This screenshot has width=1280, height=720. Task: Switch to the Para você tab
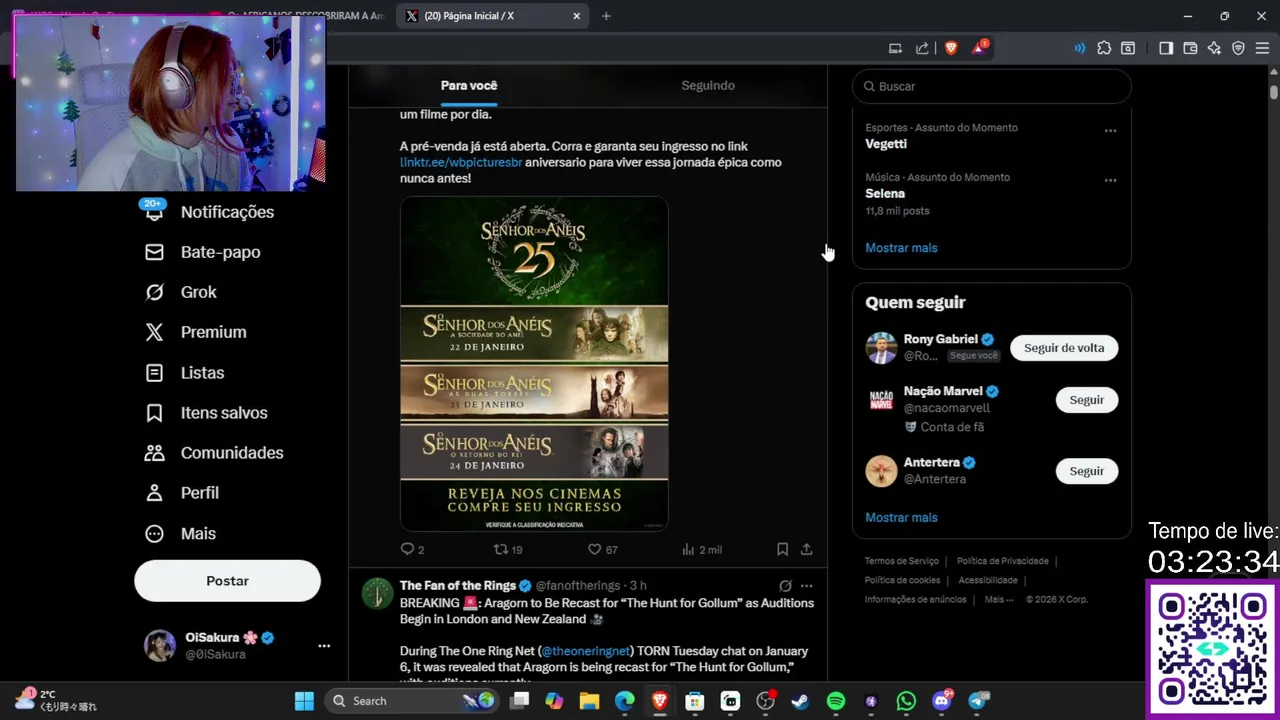coord(469,85)
